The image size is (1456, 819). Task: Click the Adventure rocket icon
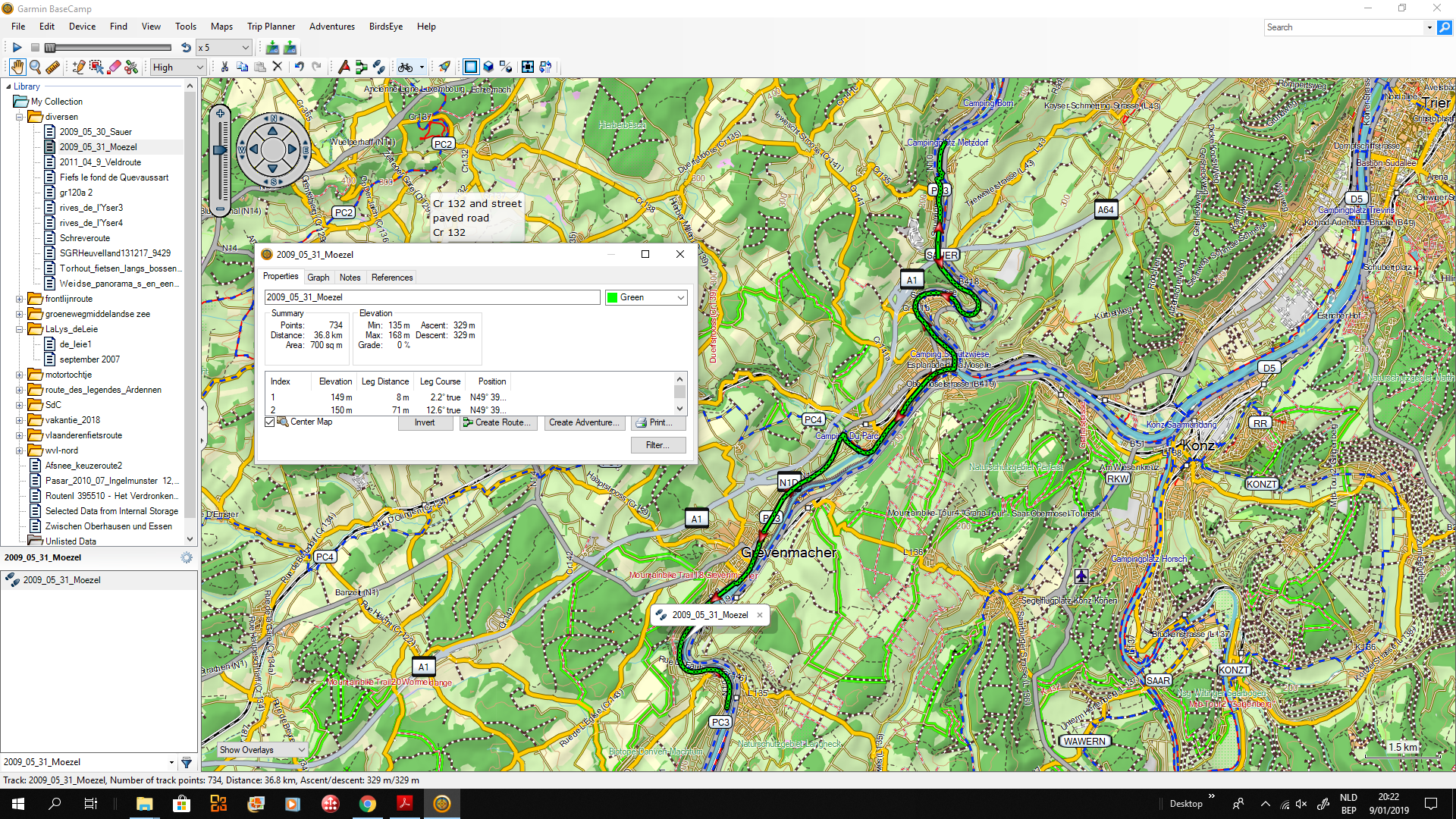[x=444, y=67]
